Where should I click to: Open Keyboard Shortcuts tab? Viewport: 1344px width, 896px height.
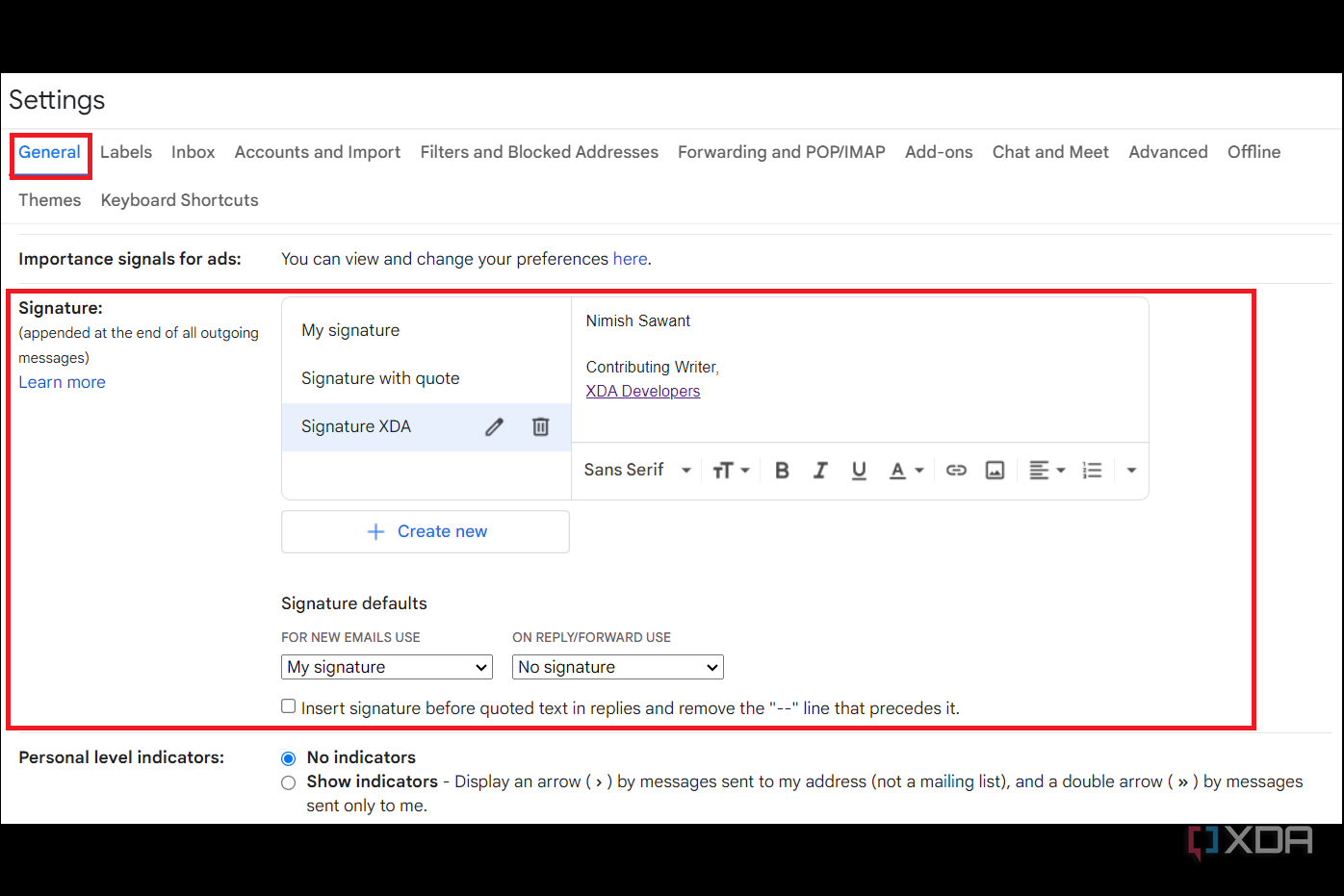(180, 200)
